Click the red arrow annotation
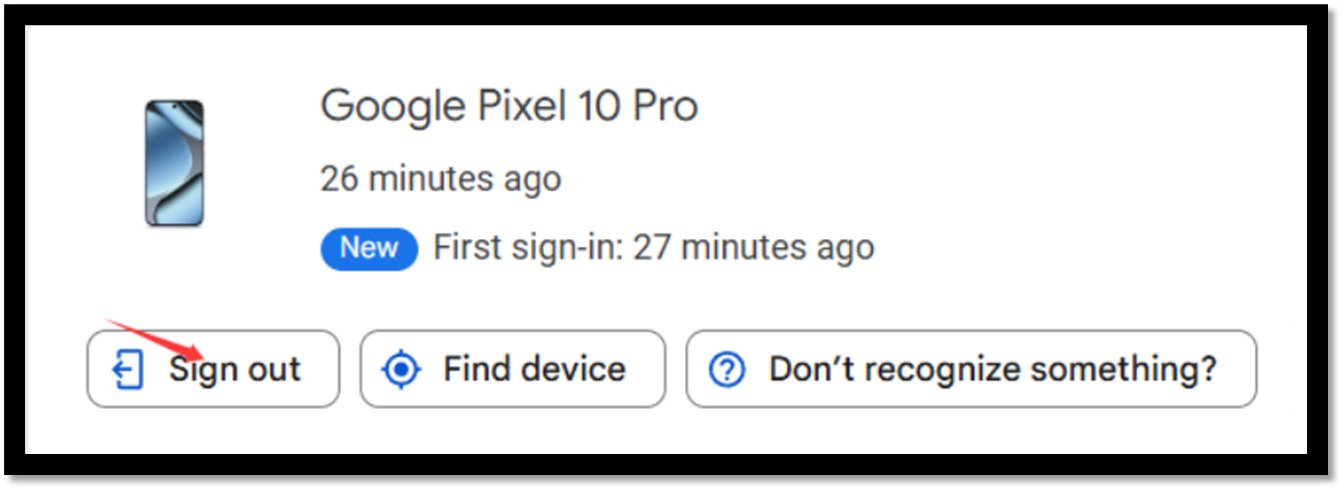1344x491 pixels. point(155,340)
